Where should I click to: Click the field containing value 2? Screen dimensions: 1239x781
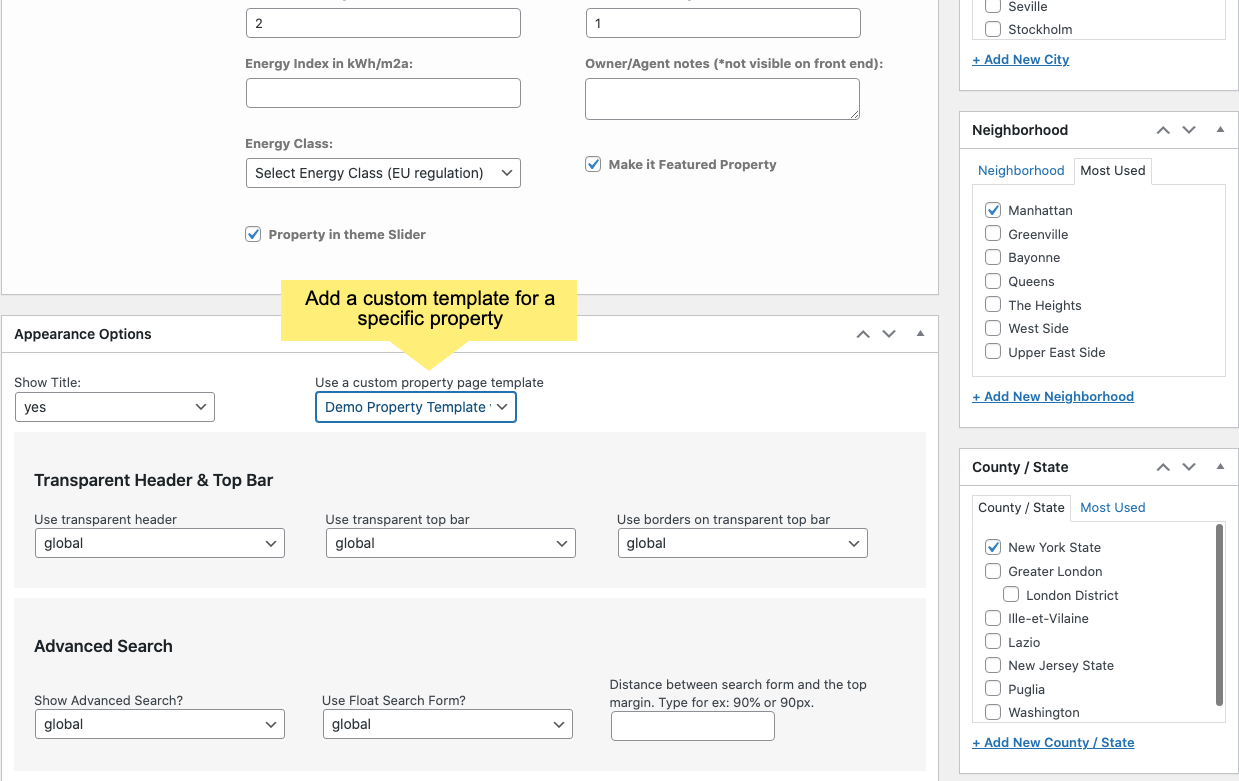(x=383, y=23)
